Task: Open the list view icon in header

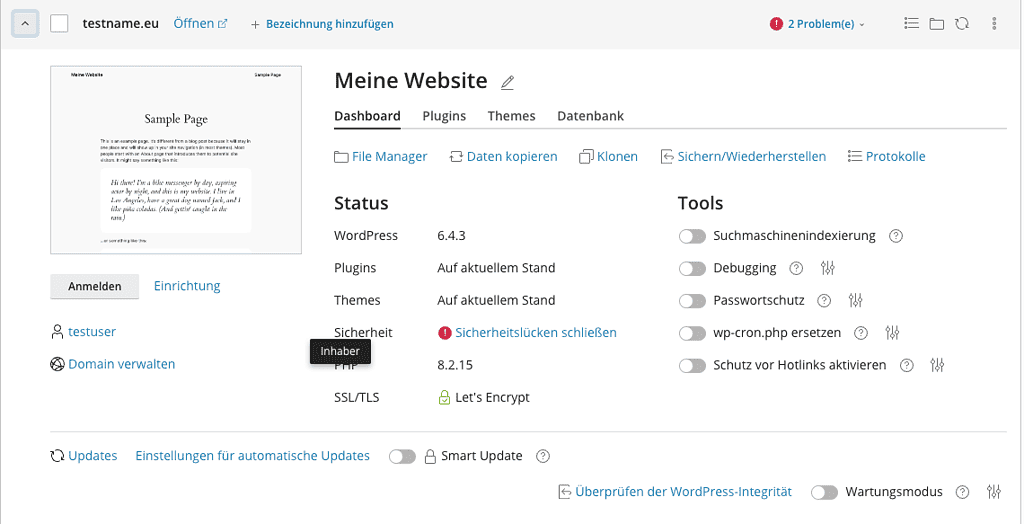Action: click(911, 23)
